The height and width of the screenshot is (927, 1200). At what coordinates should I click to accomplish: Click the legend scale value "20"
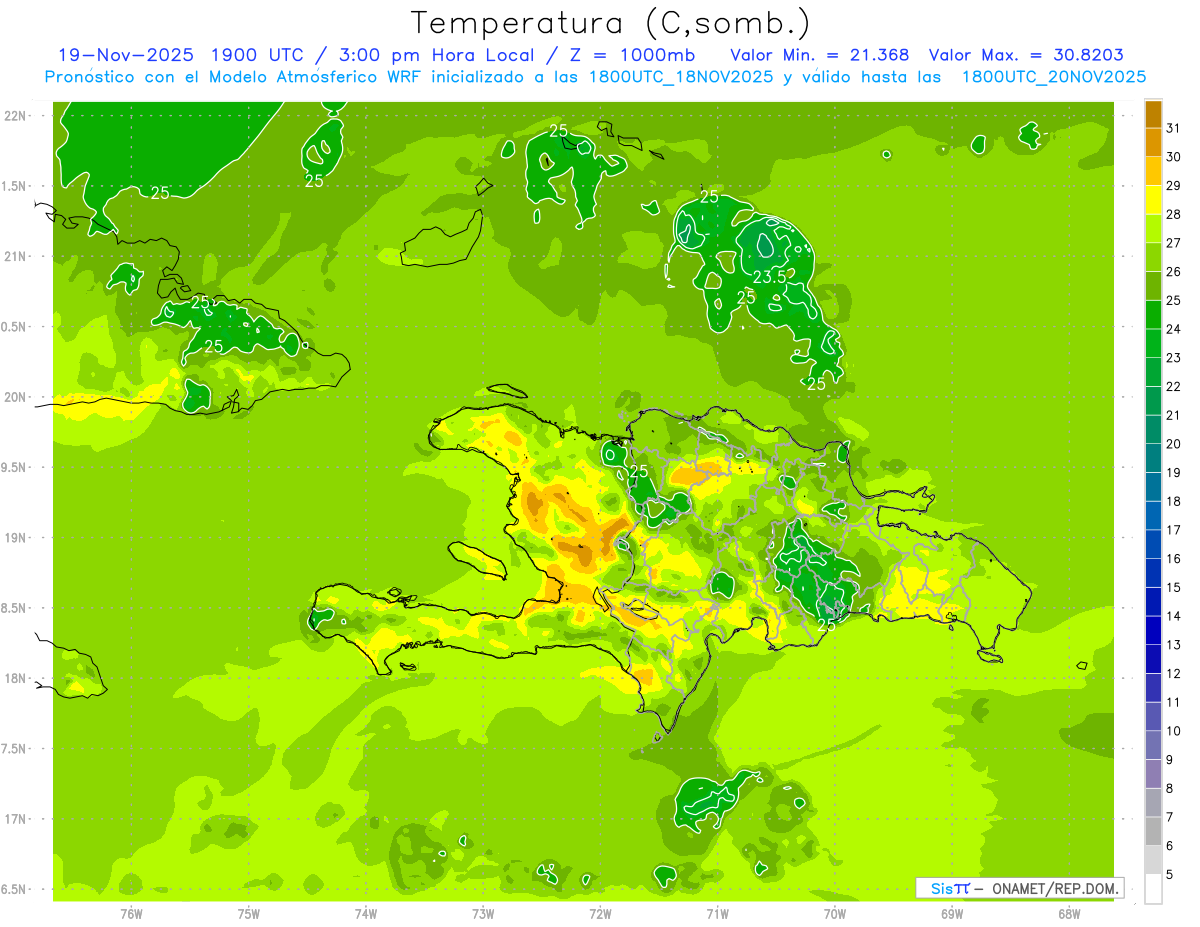[x=1174, y=444]
